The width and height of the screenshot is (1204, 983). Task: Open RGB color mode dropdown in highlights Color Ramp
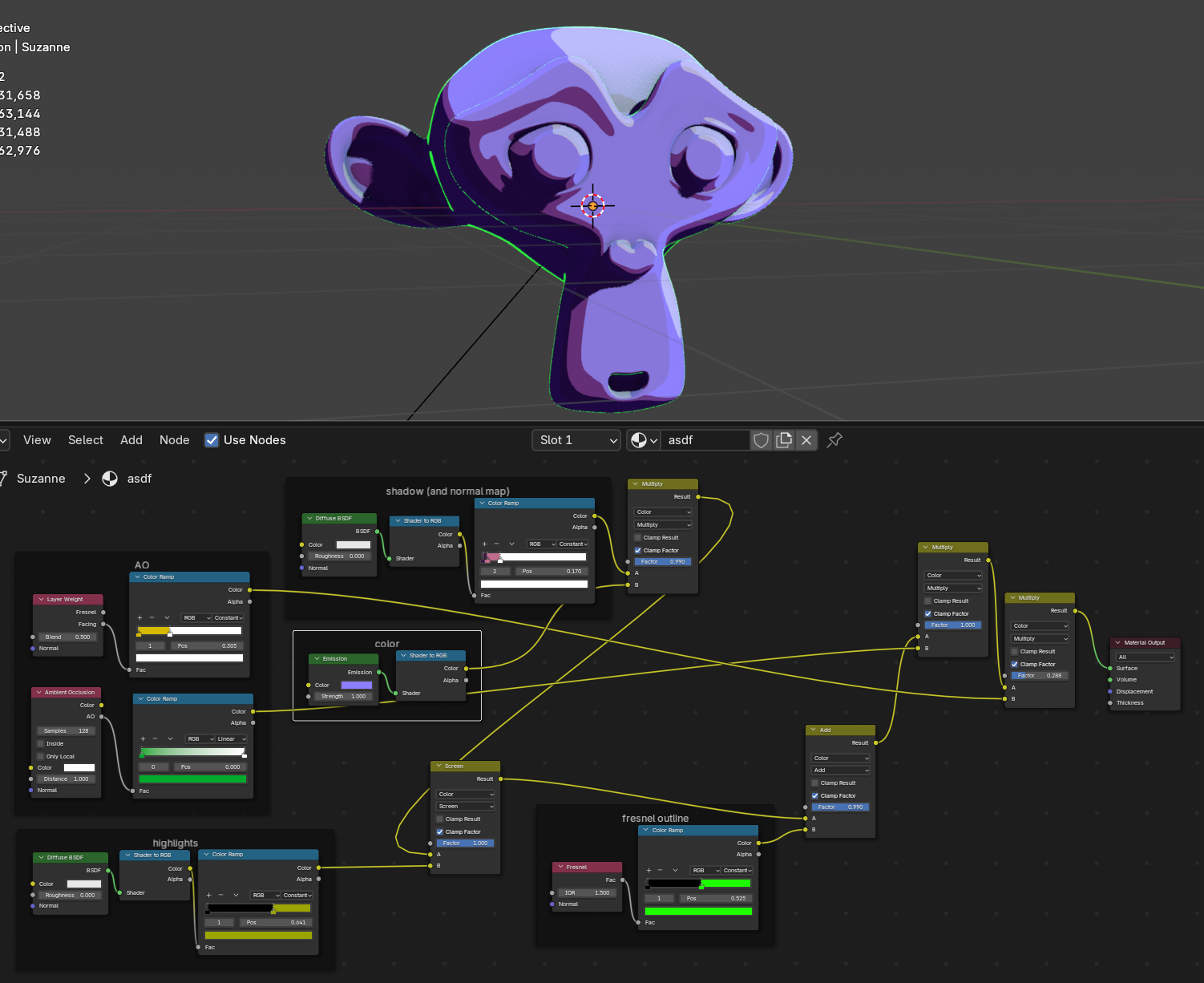[x=265, y=895]
